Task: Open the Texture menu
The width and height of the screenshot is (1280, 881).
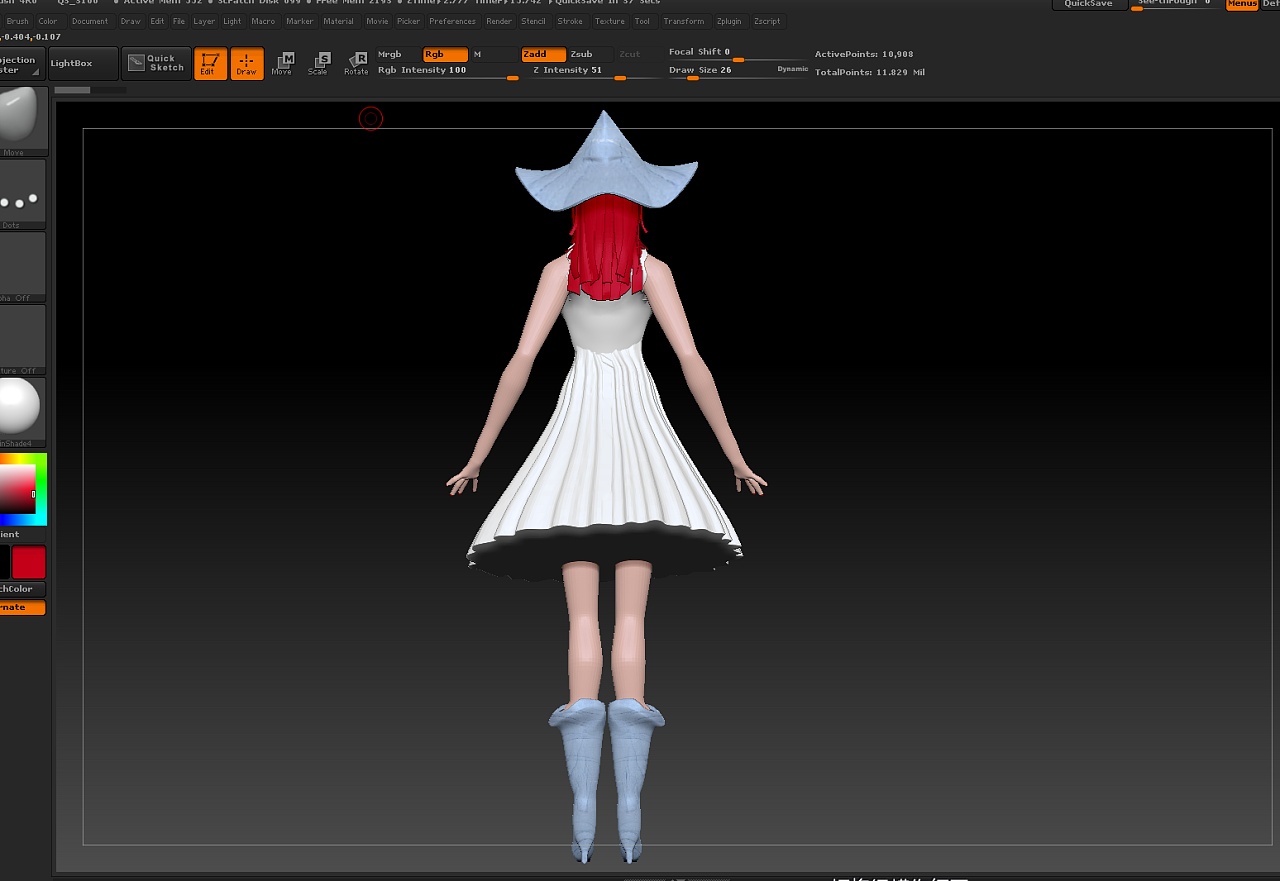Action: (609, 21)
